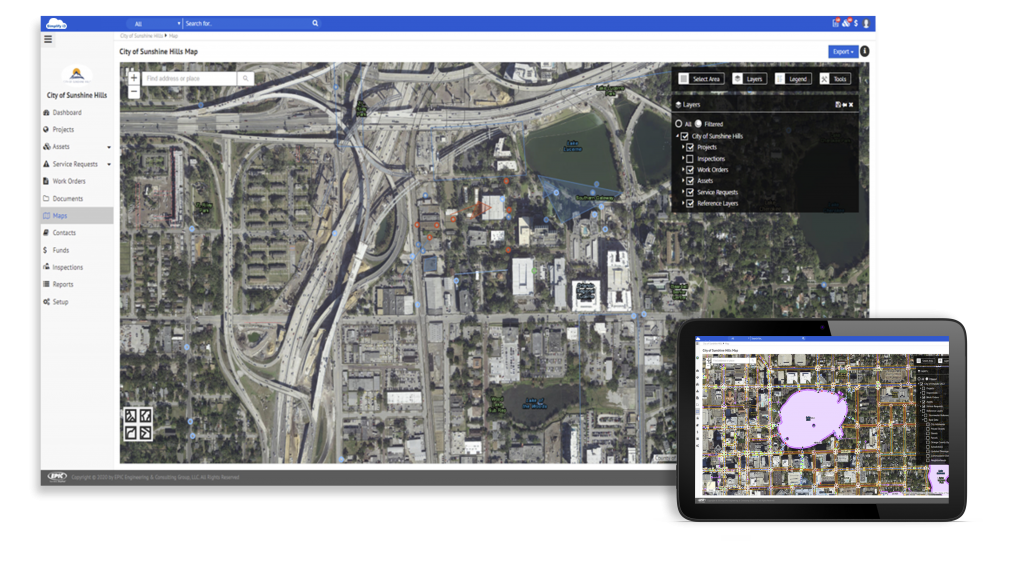This screenshot has height=583, width=1024.
Task: Select the All radio button in Layers
Action: pyautogui.click(x=678, y=124)
